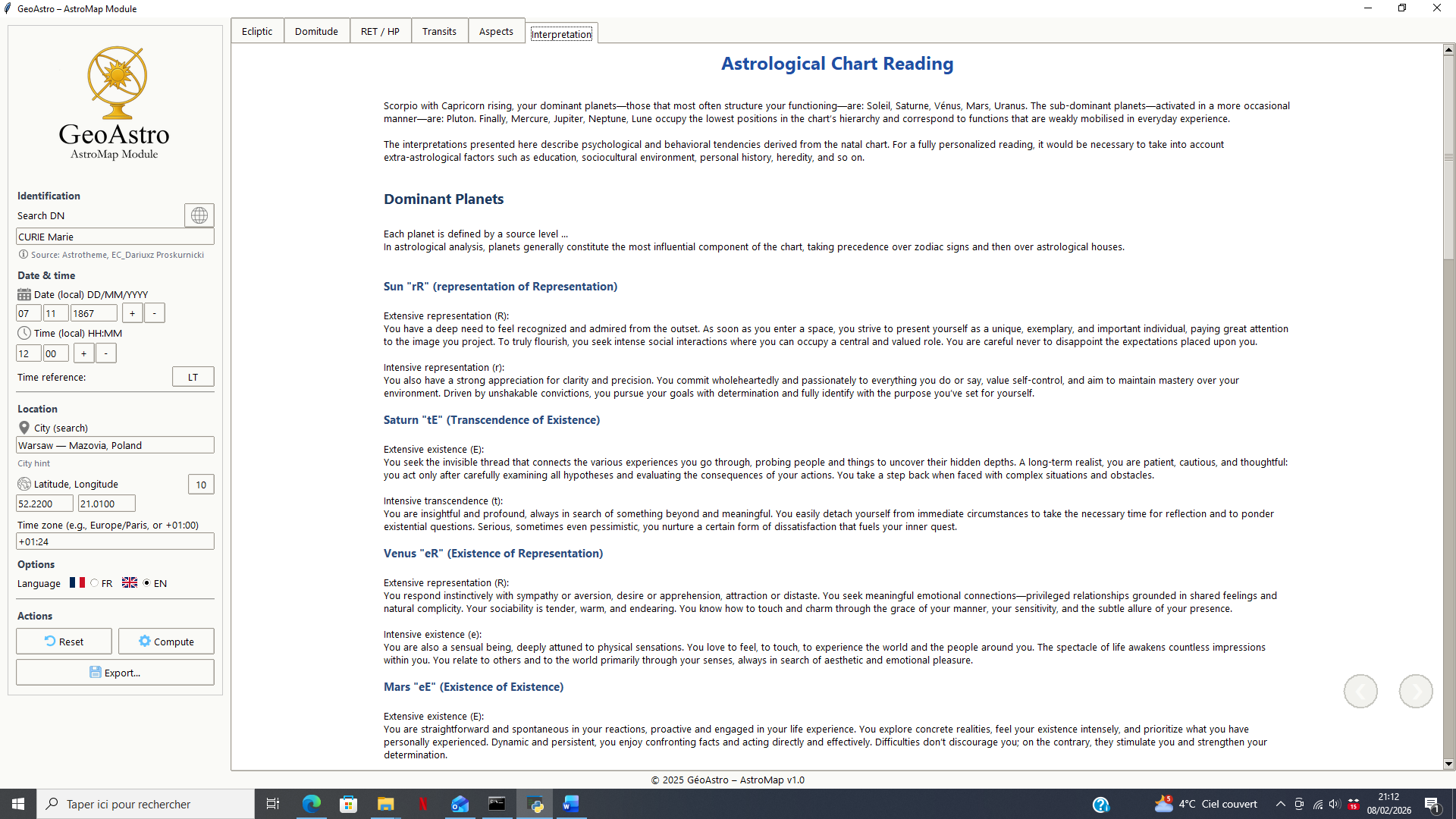This screenshot has height=819, width=1456.
Task: Click the location pin icon near City search
Action: point(24,428)
